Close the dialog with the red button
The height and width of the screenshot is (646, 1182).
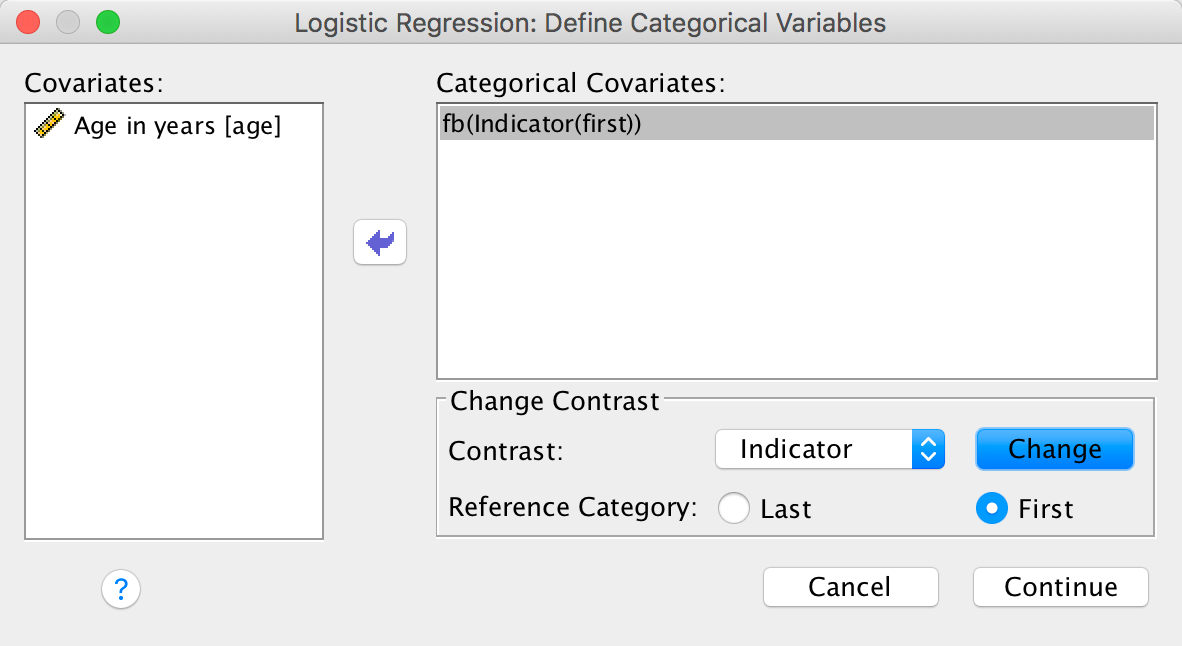pos(29,22)
